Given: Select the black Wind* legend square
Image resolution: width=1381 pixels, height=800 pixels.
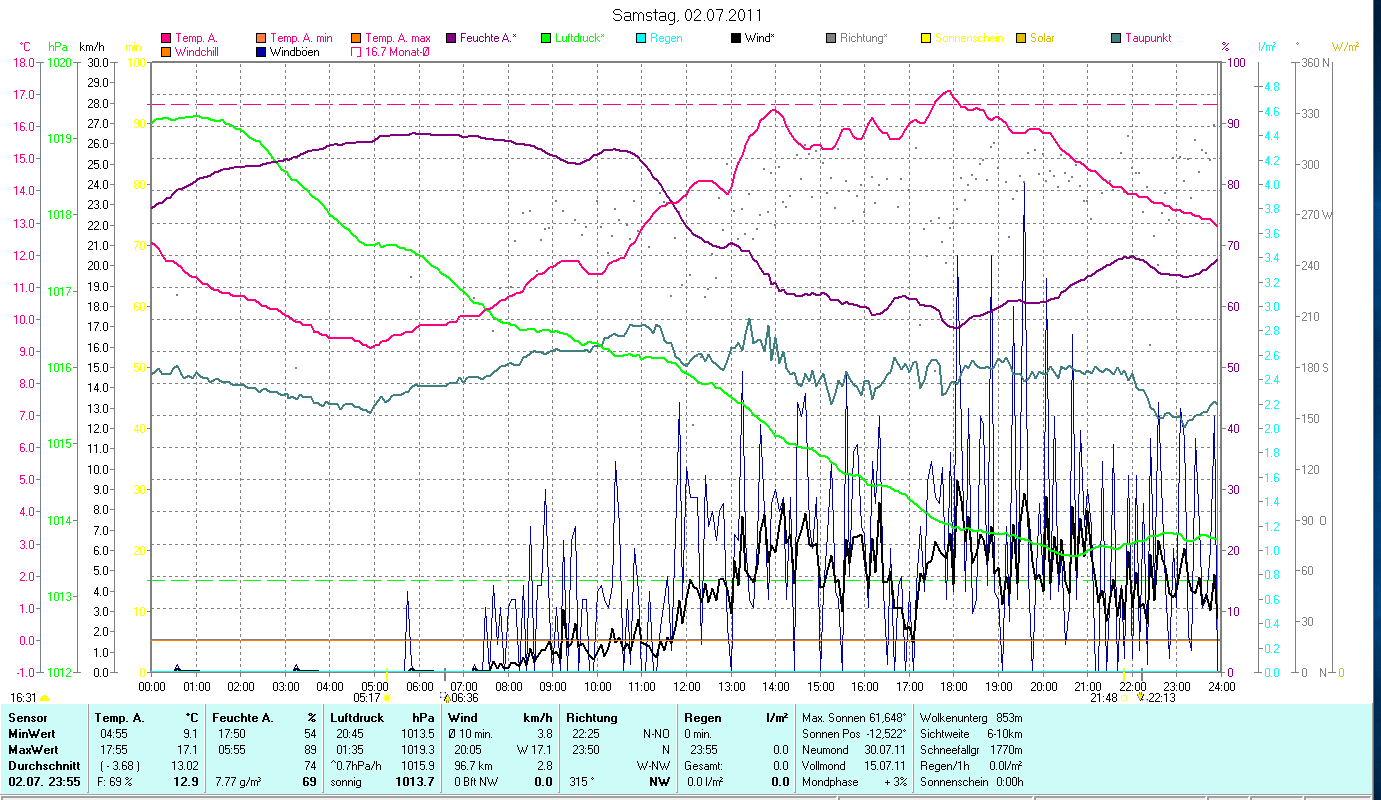Looking at the screenshot, I should point(736,38).
